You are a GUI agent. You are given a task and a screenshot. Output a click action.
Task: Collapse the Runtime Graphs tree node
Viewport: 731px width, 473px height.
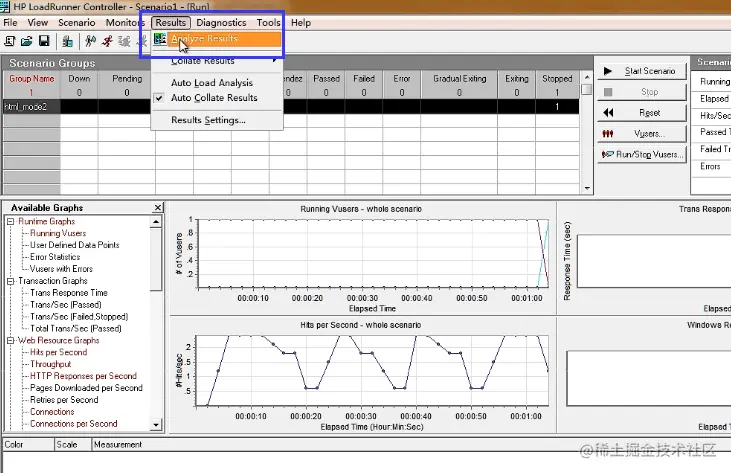coord(10,221)
